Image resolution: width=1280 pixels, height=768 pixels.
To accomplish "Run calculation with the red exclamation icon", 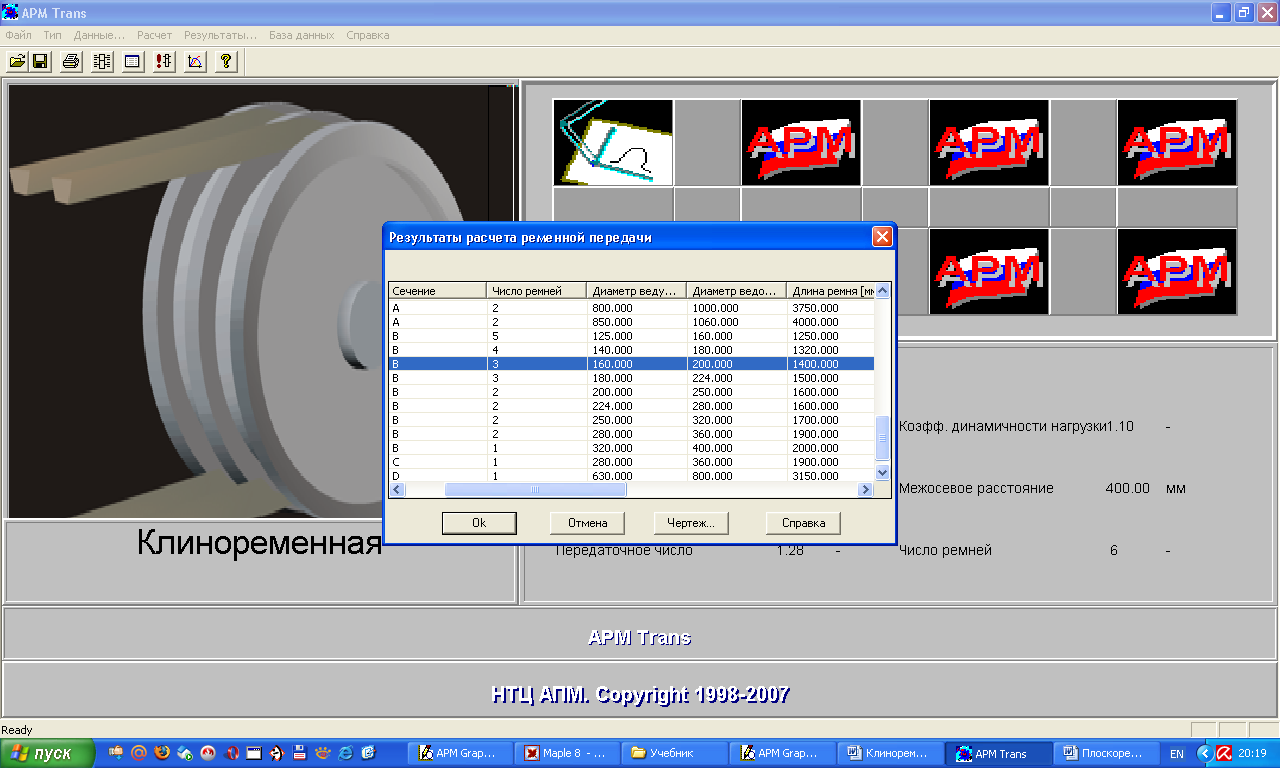I will [x=164, y=62].
